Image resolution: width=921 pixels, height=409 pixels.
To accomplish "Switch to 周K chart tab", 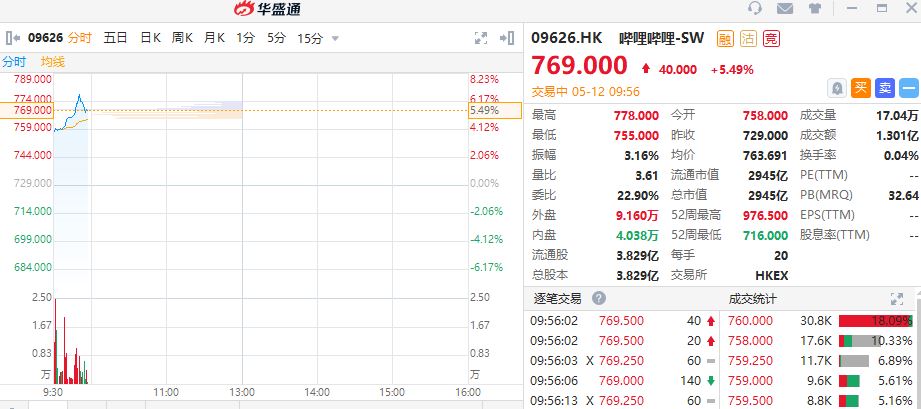I will point(182,38).
